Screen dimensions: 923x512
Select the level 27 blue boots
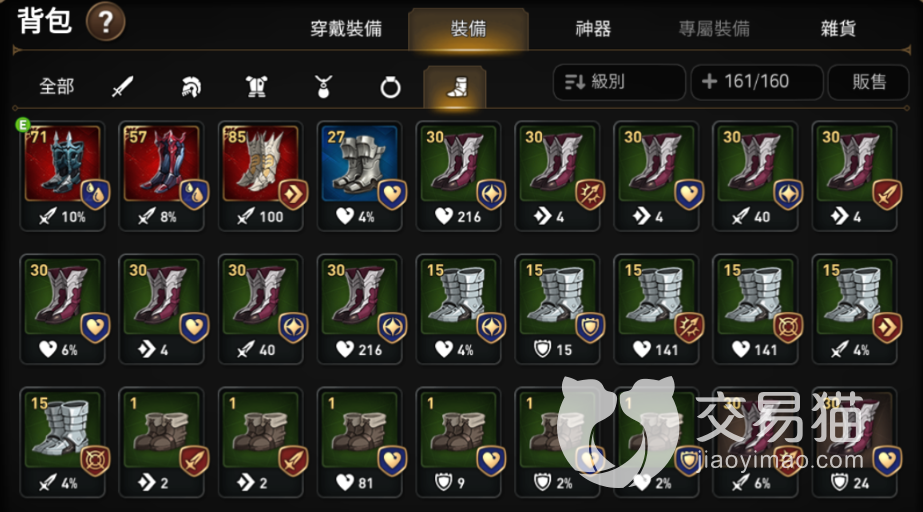click(360, 175)
